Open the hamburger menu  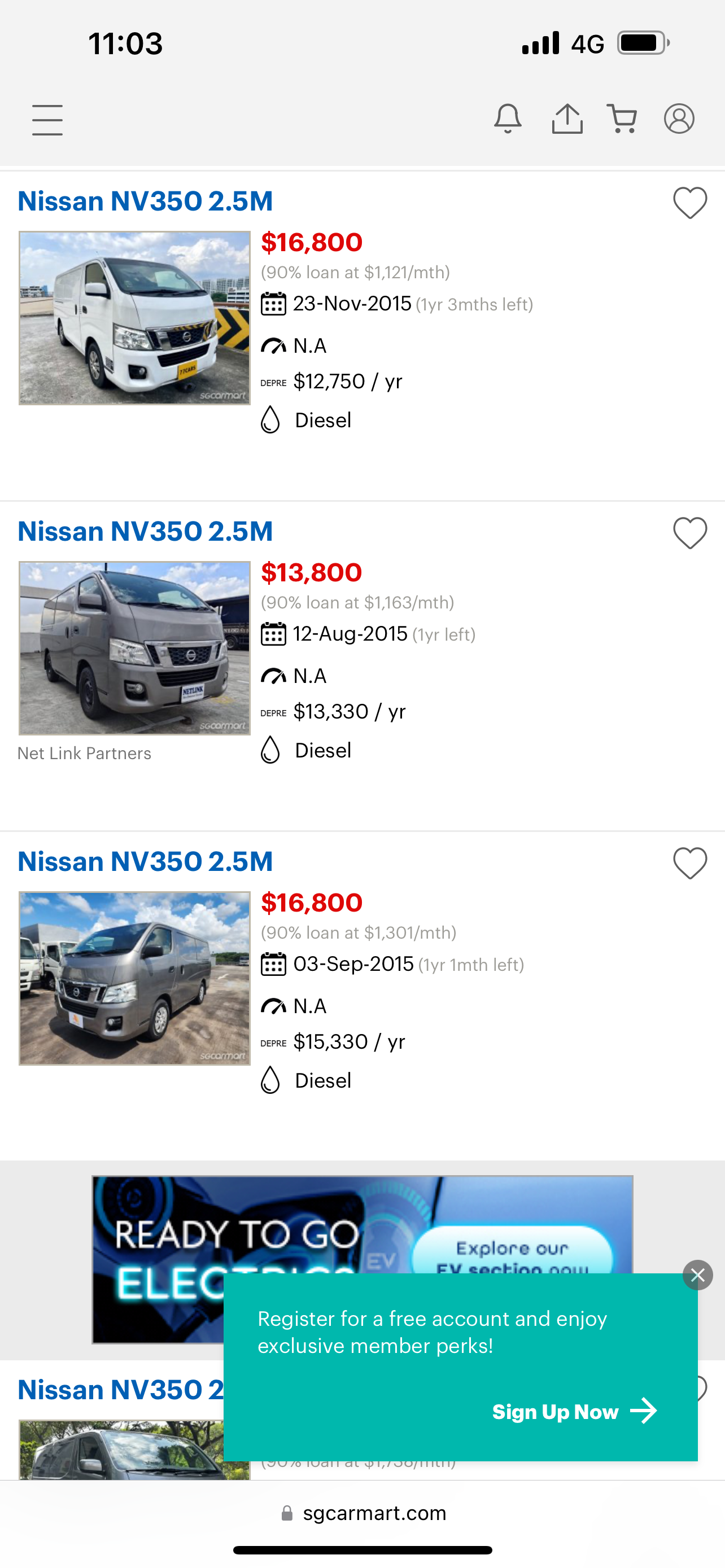point(47,119)
